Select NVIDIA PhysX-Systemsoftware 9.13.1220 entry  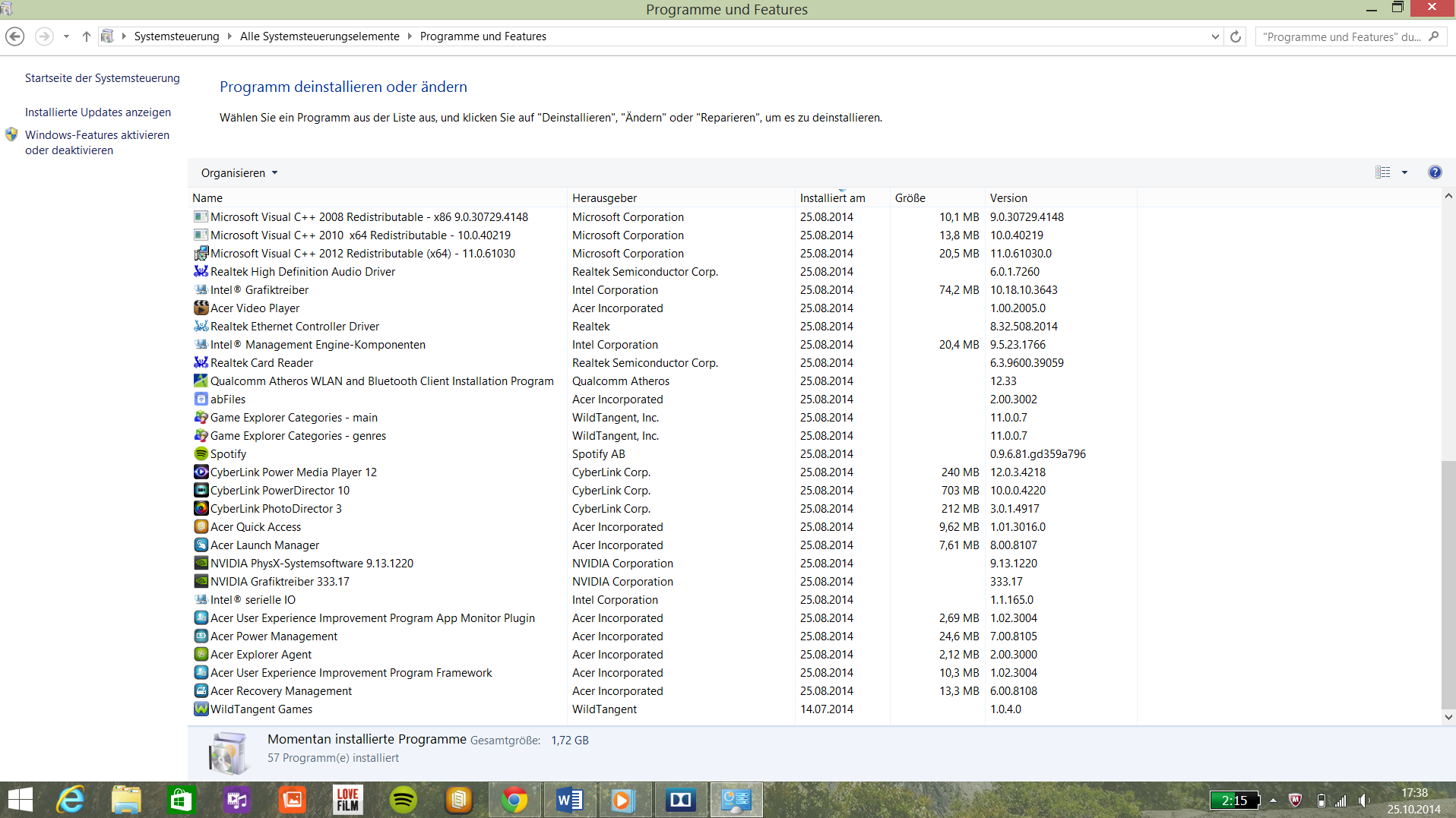point(312,563)
